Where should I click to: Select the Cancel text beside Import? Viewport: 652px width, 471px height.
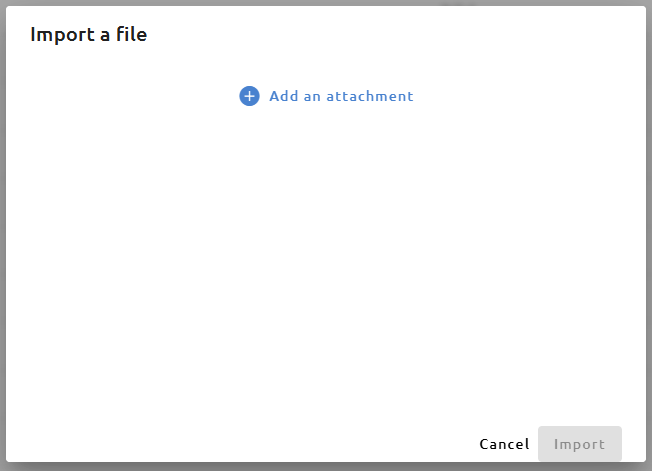click(504, 444)
